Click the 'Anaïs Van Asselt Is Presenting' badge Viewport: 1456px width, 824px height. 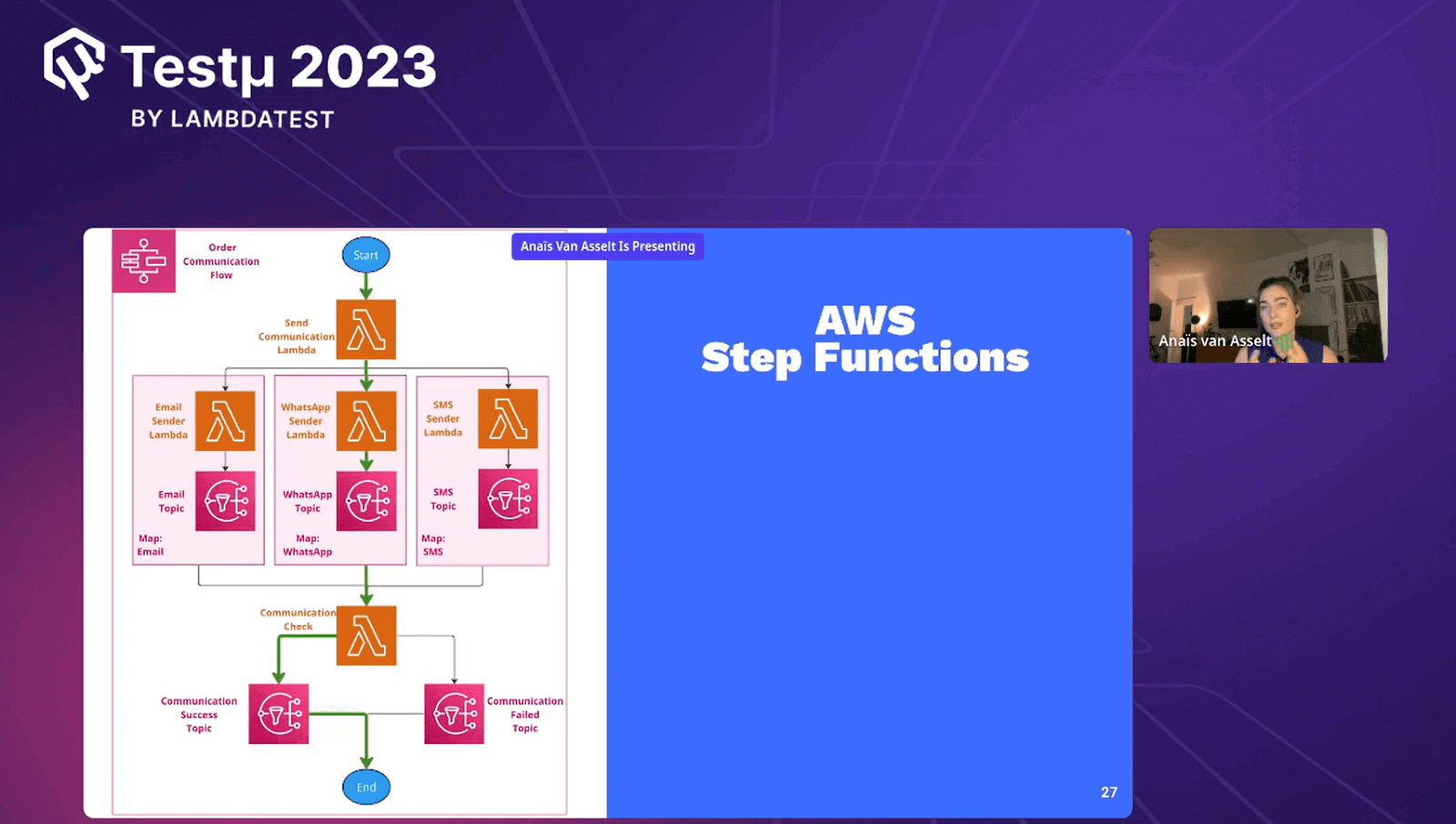point(608,246)
